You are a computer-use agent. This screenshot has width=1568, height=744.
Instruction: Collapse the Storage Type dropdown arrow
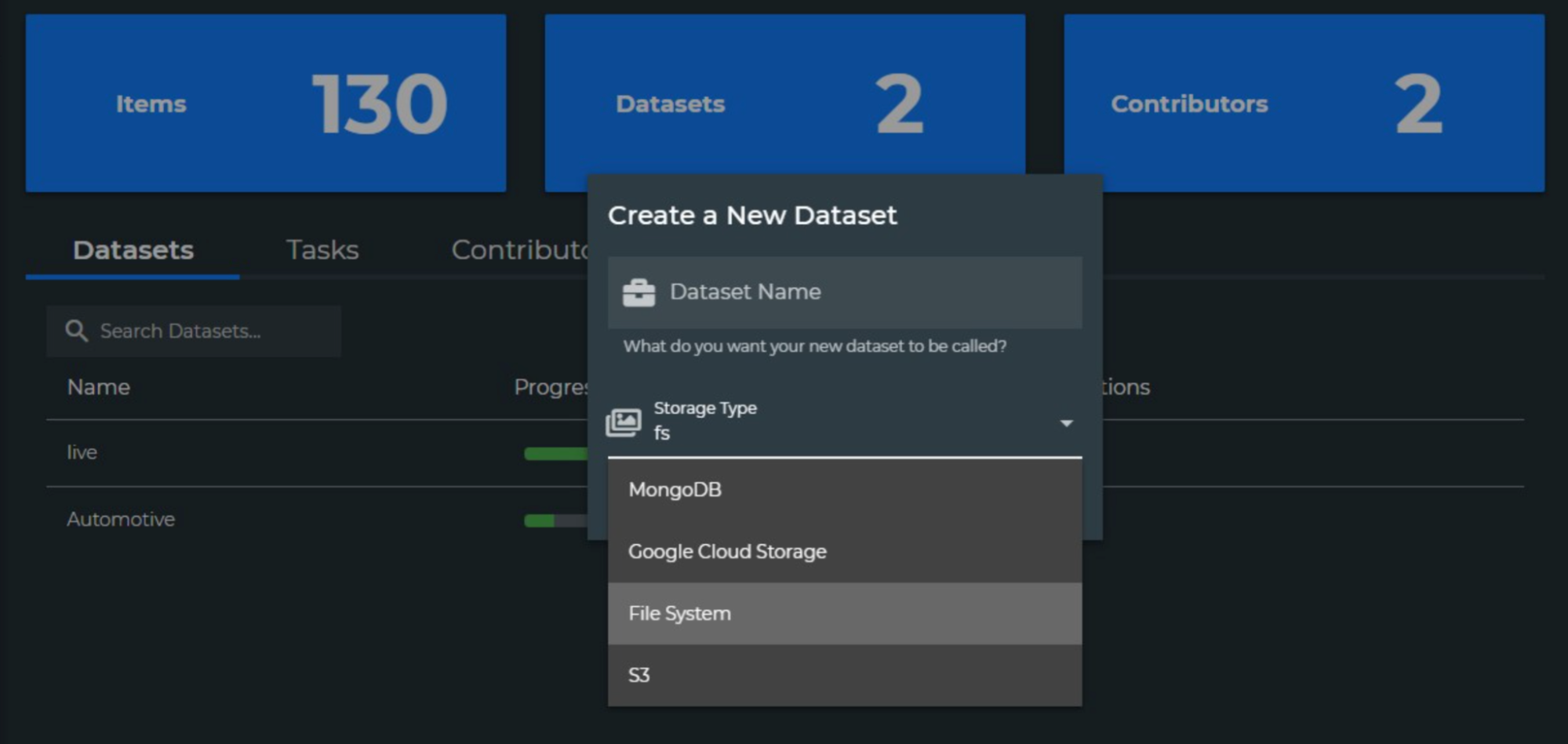tap(1066, 423)
